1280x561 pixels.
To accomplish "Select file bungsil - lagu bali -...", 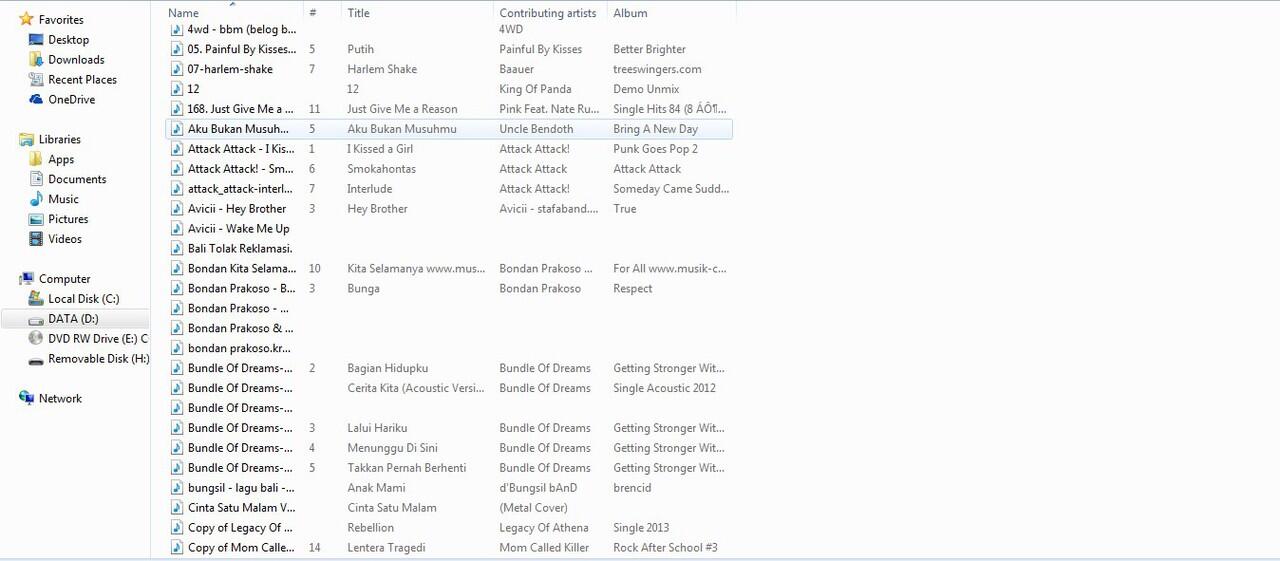I will click(x=242, y=488).
